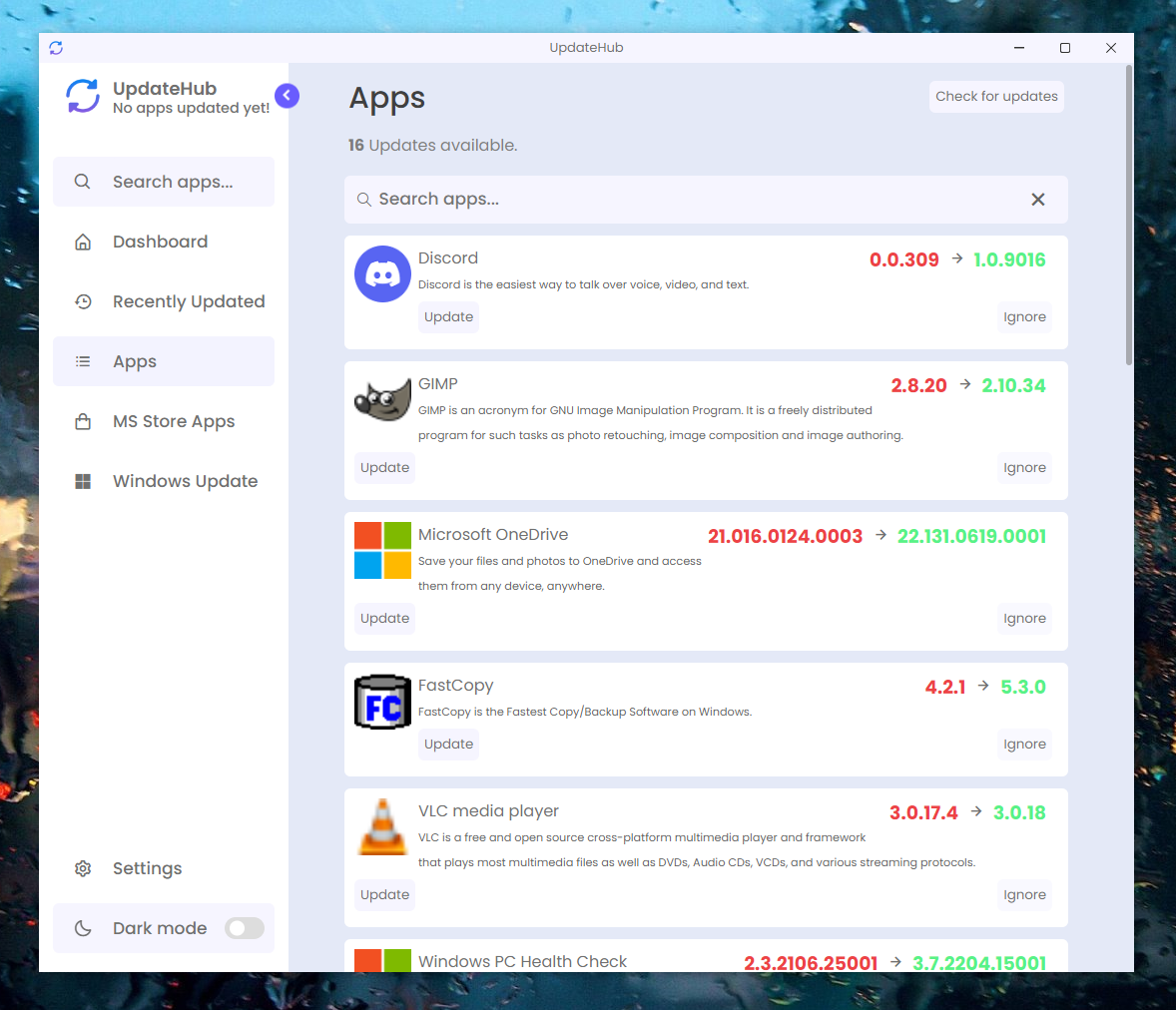Open the Dashboard page
Image resolution: width=1176 pixels, height=1010 pixels.
[x=164, y=242]
